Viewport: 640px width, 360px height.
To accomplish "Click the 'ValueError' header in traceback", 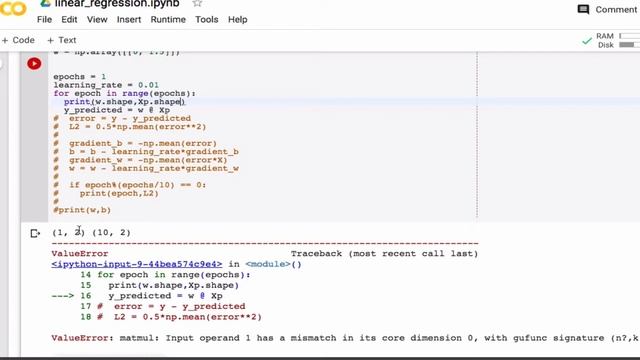I will [80, 253].
